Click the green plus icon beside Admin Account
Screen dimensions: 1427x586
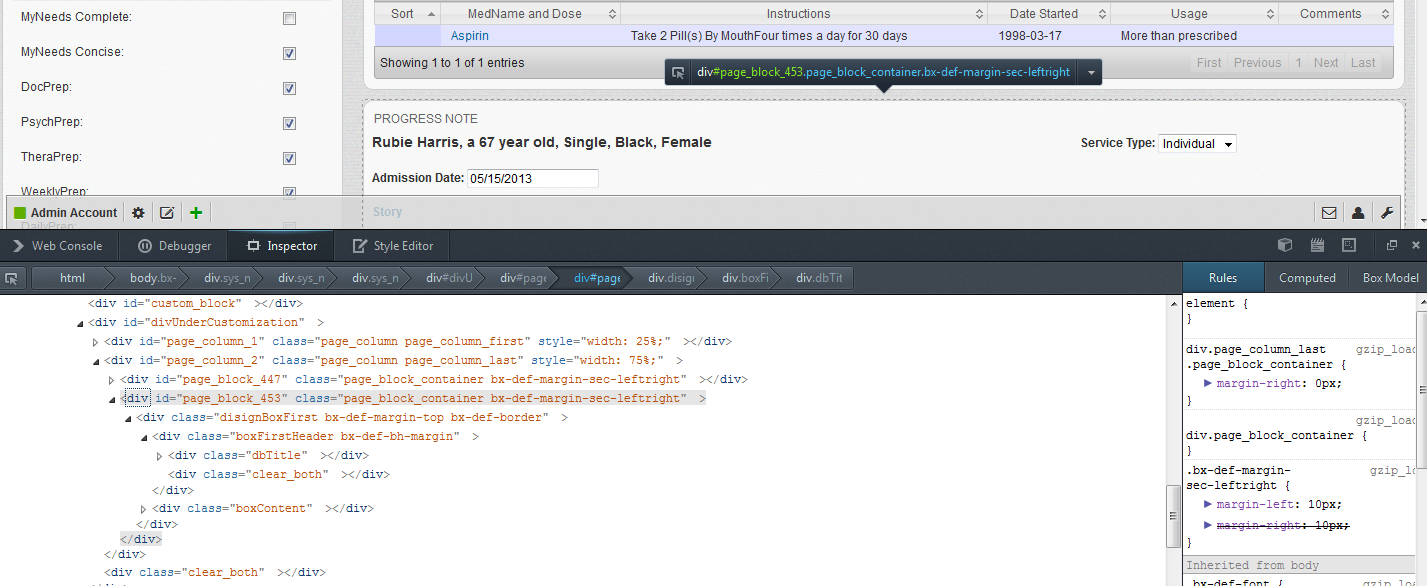coord(196,213)
